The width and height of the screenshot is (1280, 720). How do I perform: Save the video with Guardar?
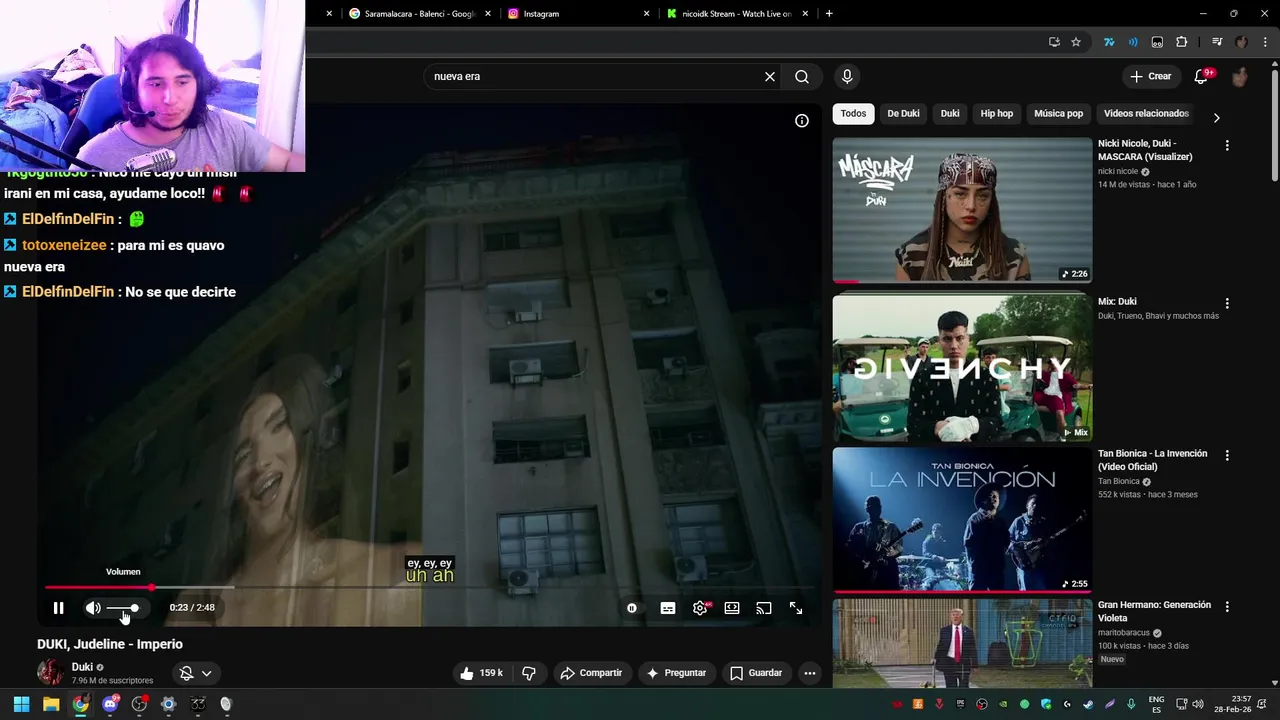(756, 673)
